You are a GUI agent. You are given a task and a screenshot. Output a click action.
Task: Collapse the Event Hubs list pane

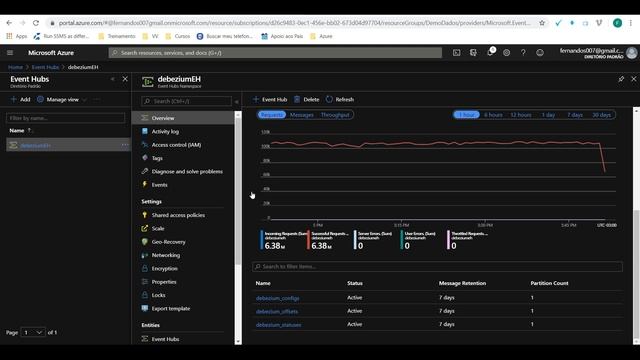tap(113, 79)
